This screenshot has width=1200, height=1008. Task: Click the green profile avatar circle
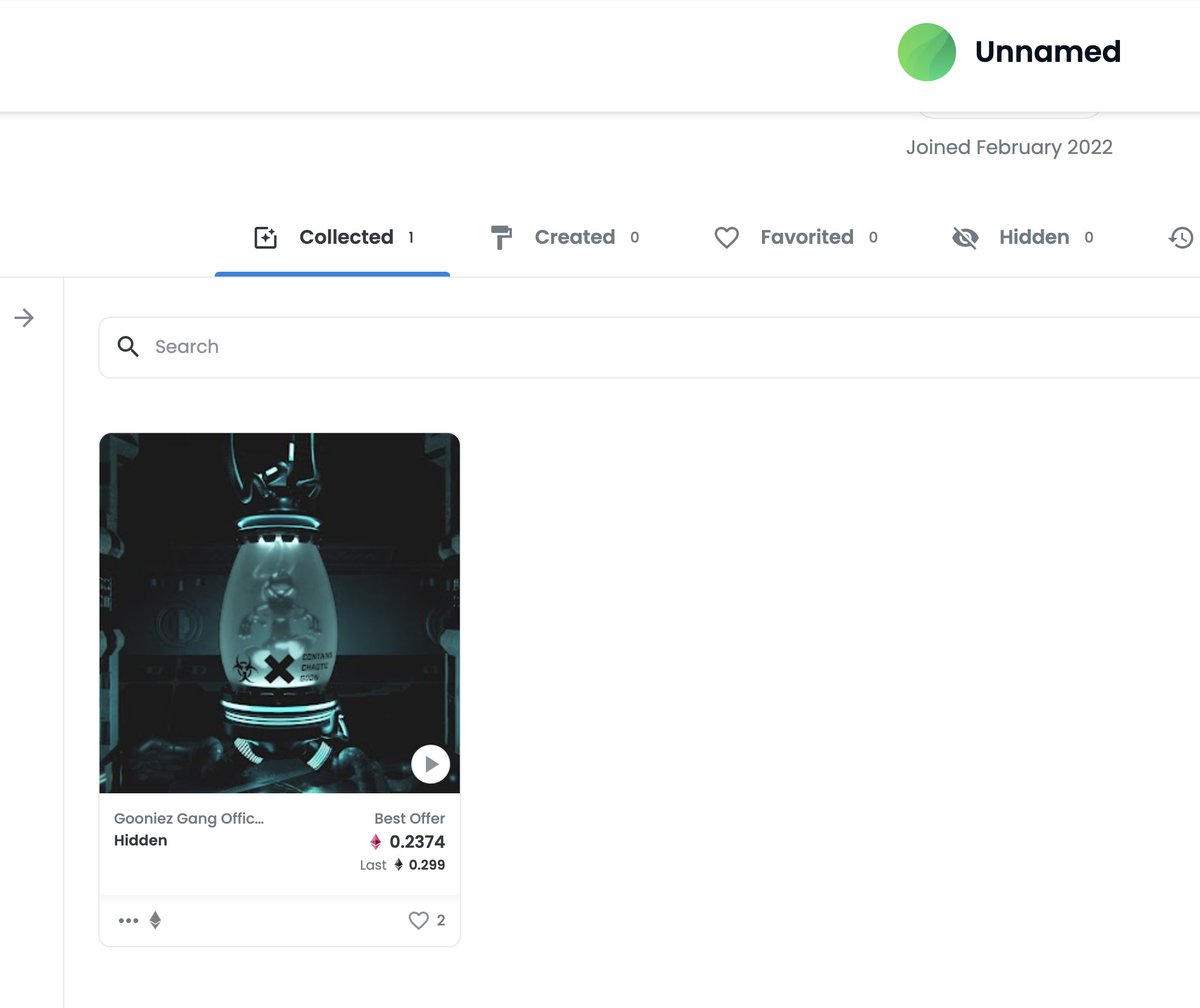click(927, 52)
